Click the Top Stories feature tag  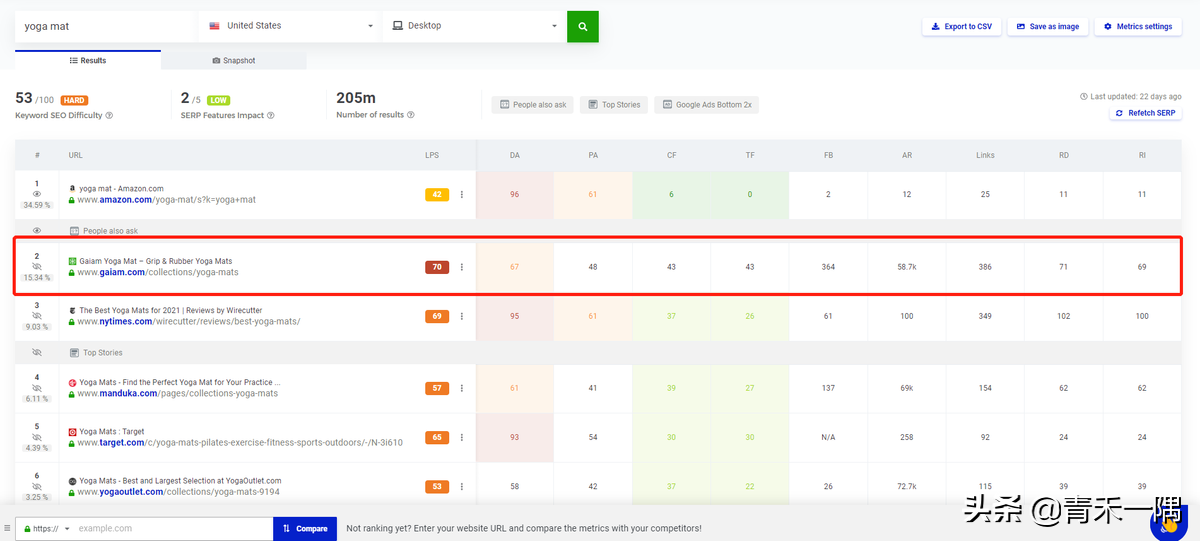[x=614, y=104]
